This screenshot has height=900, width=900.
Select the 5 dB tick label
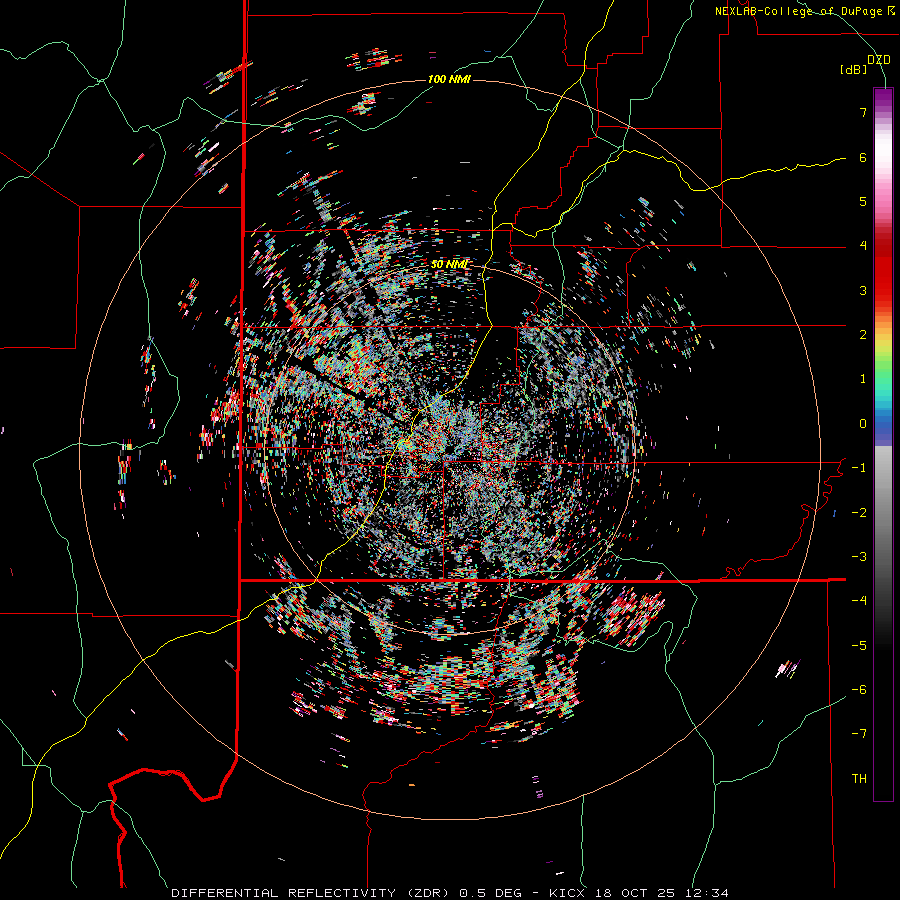tap(863, 201)
